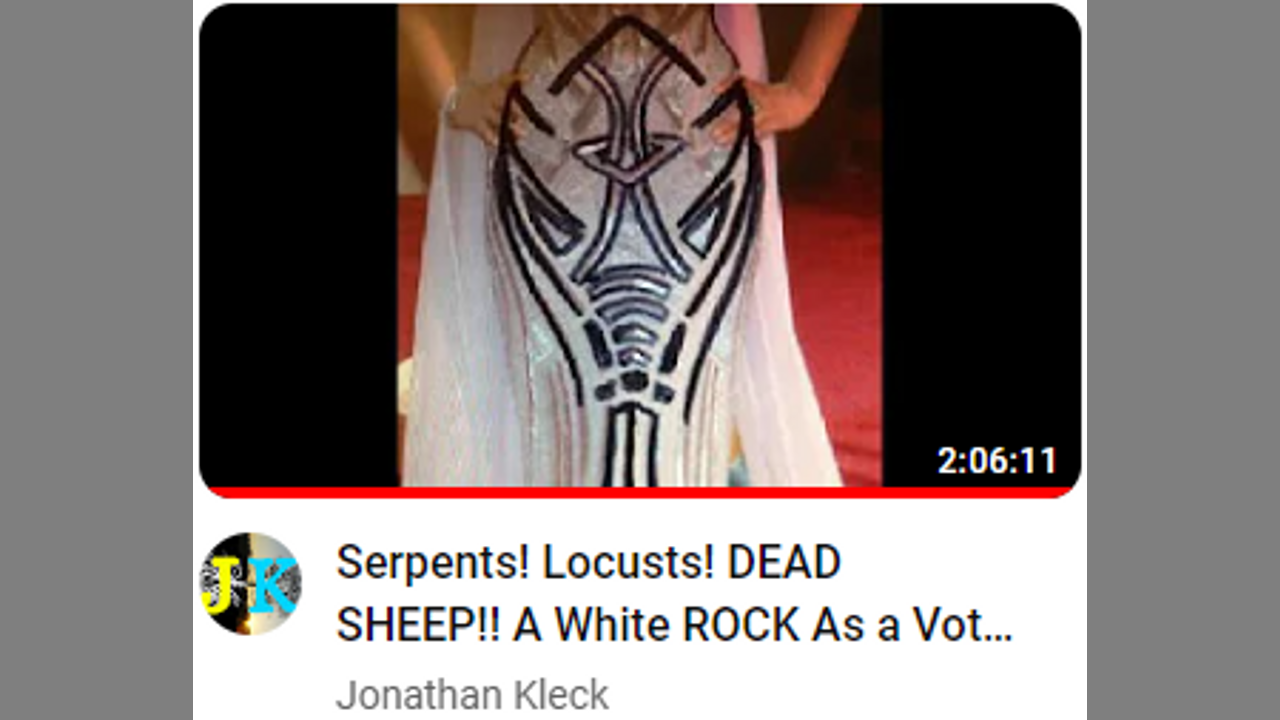Click the black right pillar of the thumbnail
1280x720 pixels.
point(981,225)
